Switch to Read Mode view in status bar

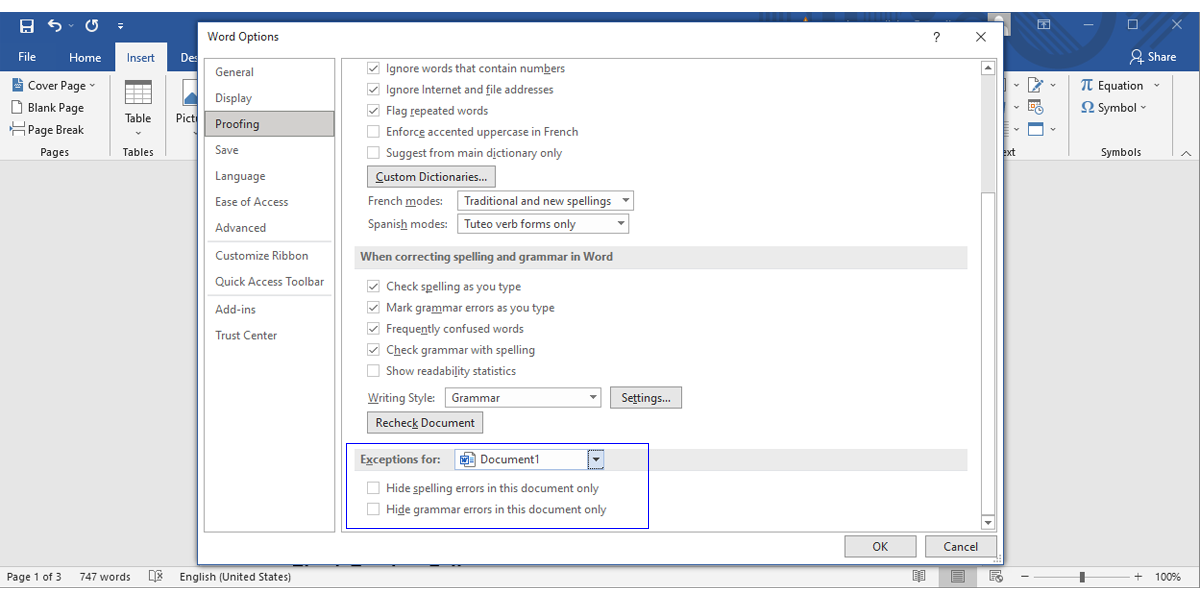point(919,577)
